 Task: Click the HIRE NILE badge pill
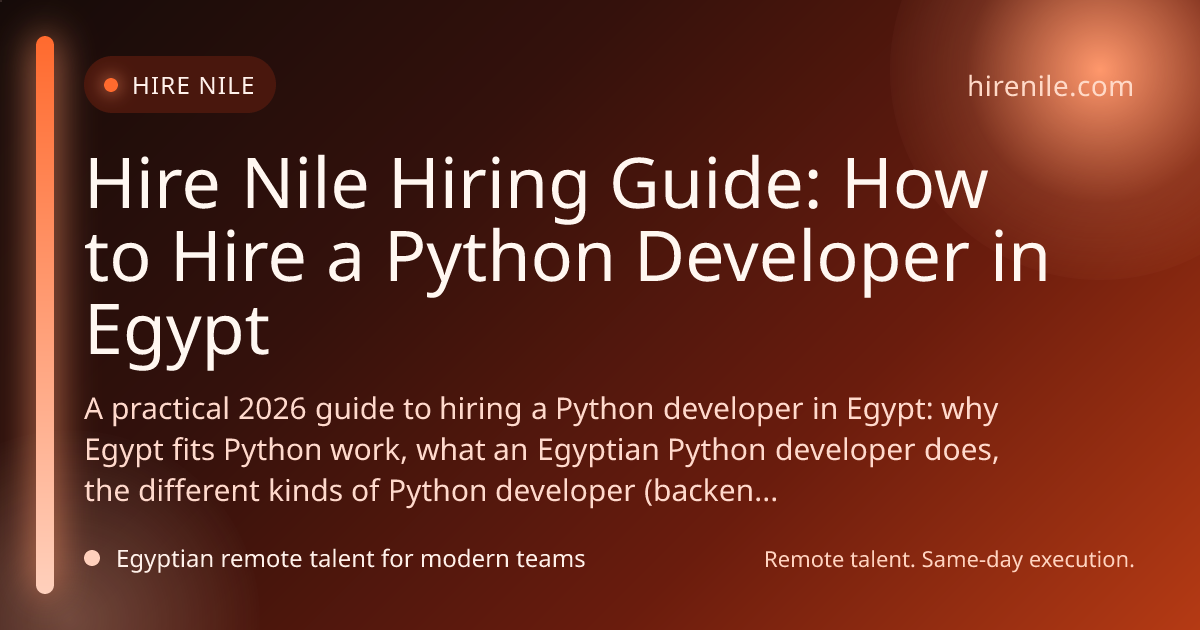[180, 85]
